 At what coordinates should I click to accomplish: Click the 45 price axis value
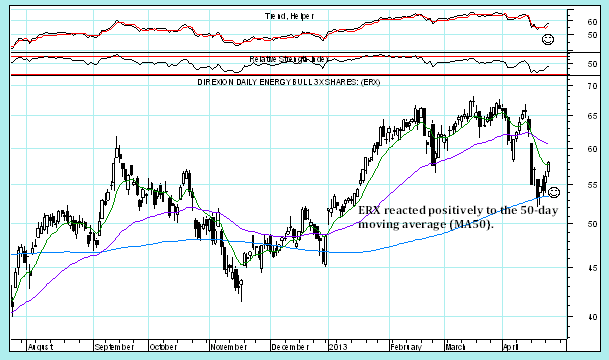(x=592, y=268)
